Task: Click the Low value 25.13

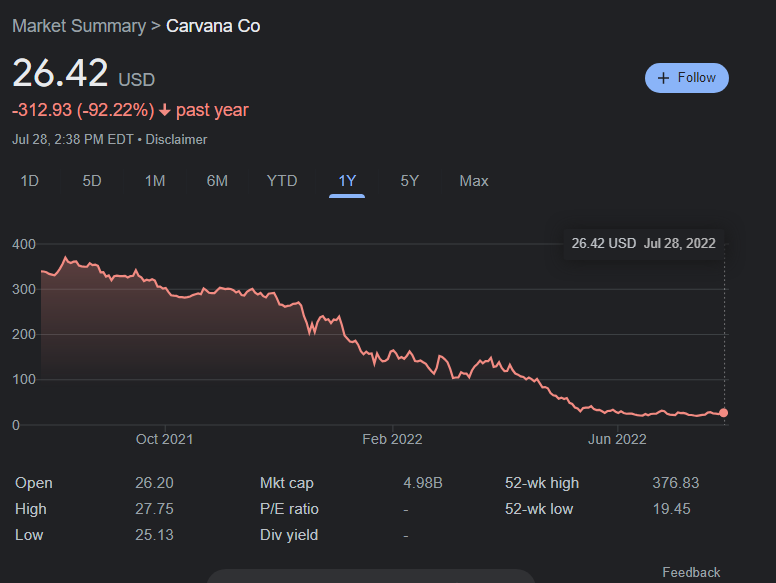Action: pyautogui.click(x=154, y=535)
